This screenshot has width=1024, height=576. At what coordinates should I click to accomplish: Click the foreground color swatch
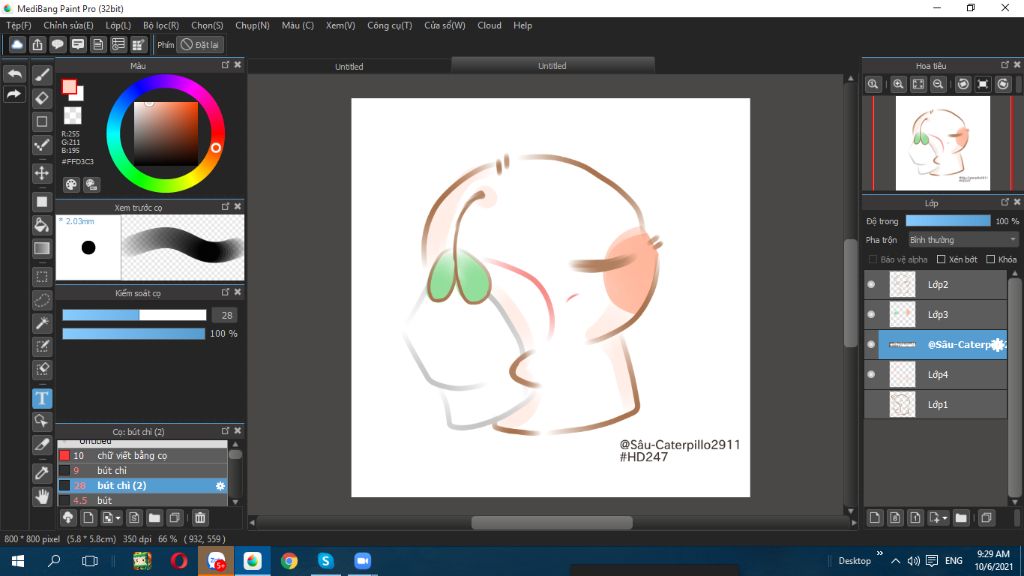click(x=69, y=86)
